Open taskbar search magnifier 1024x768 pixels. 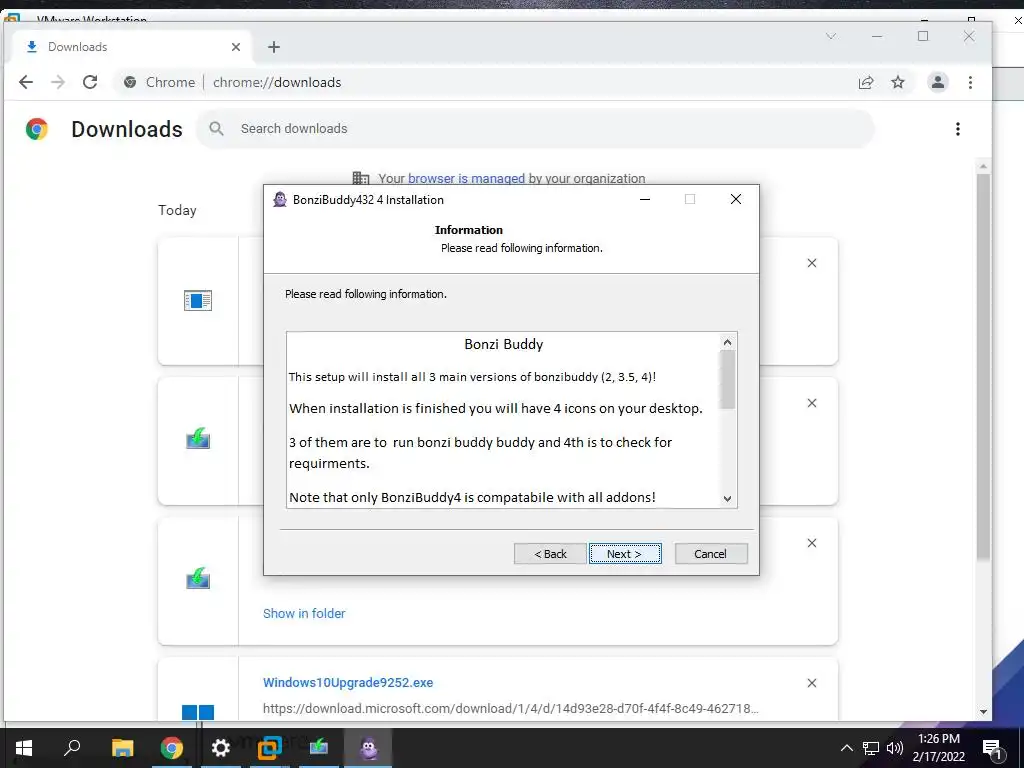click(72, 748)
